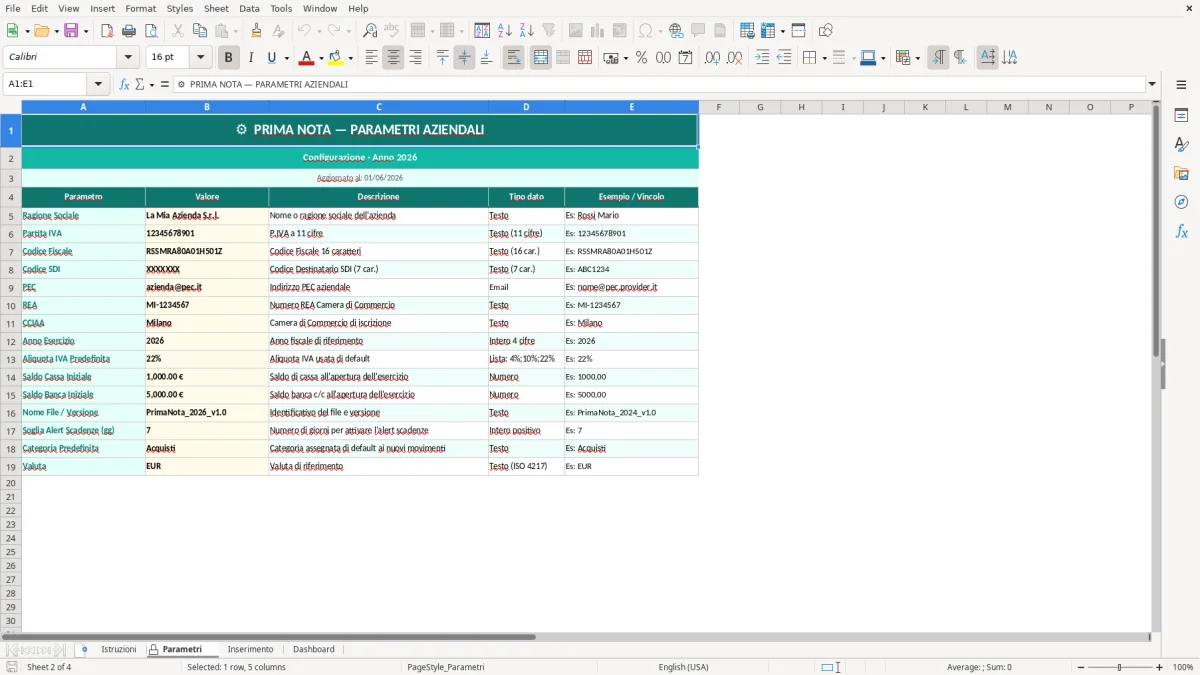Open background color dropdown arrow
This screenshot has height=675, width=1200.
tap(350, 58)
